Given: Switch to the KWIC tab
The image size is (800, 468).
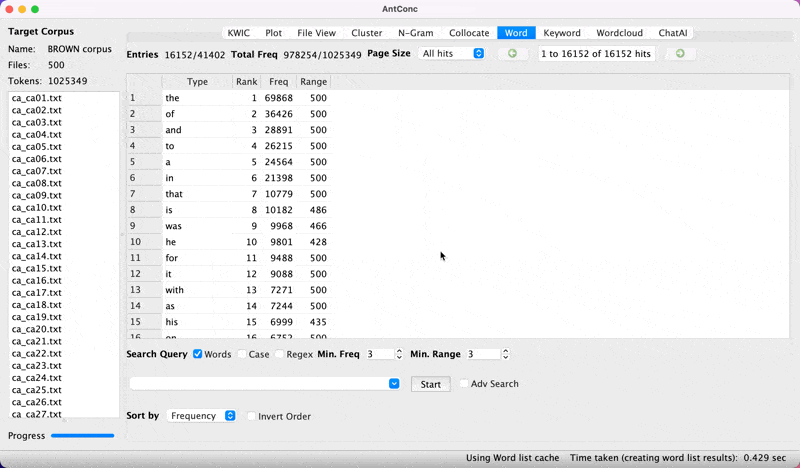Looking at the screenshot, I should (239, 33).
